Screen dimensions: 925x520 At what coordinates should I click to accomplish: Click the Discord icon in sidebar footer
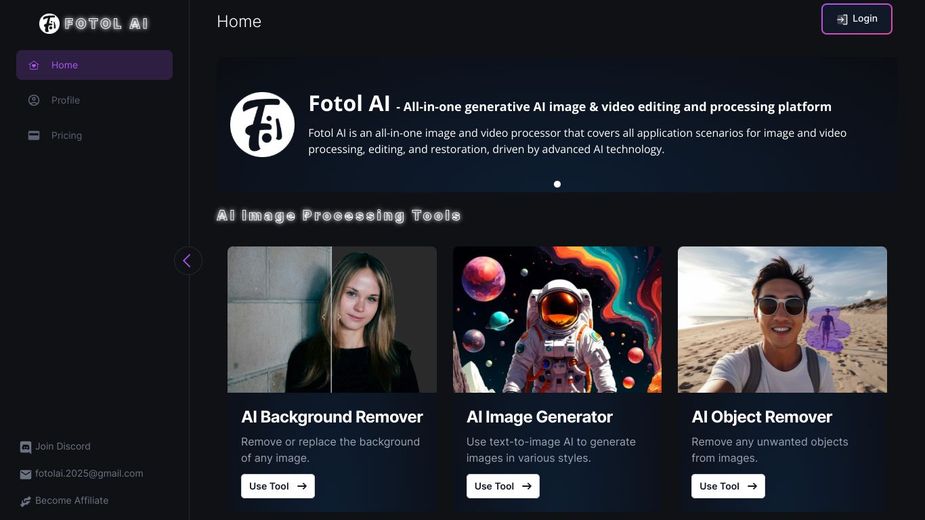point(26,447)
